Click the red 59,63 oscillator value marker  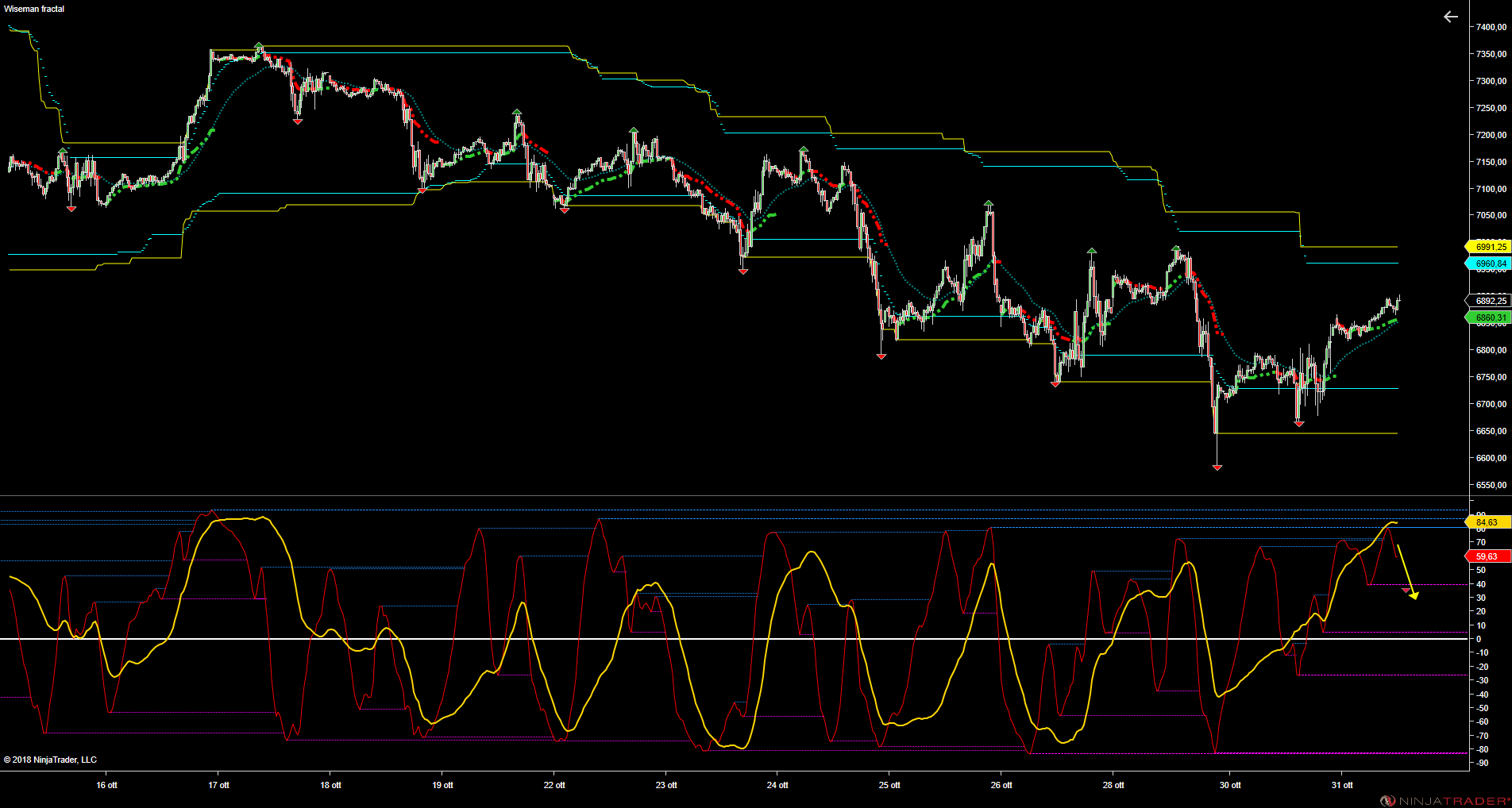tap(1487, 556)
